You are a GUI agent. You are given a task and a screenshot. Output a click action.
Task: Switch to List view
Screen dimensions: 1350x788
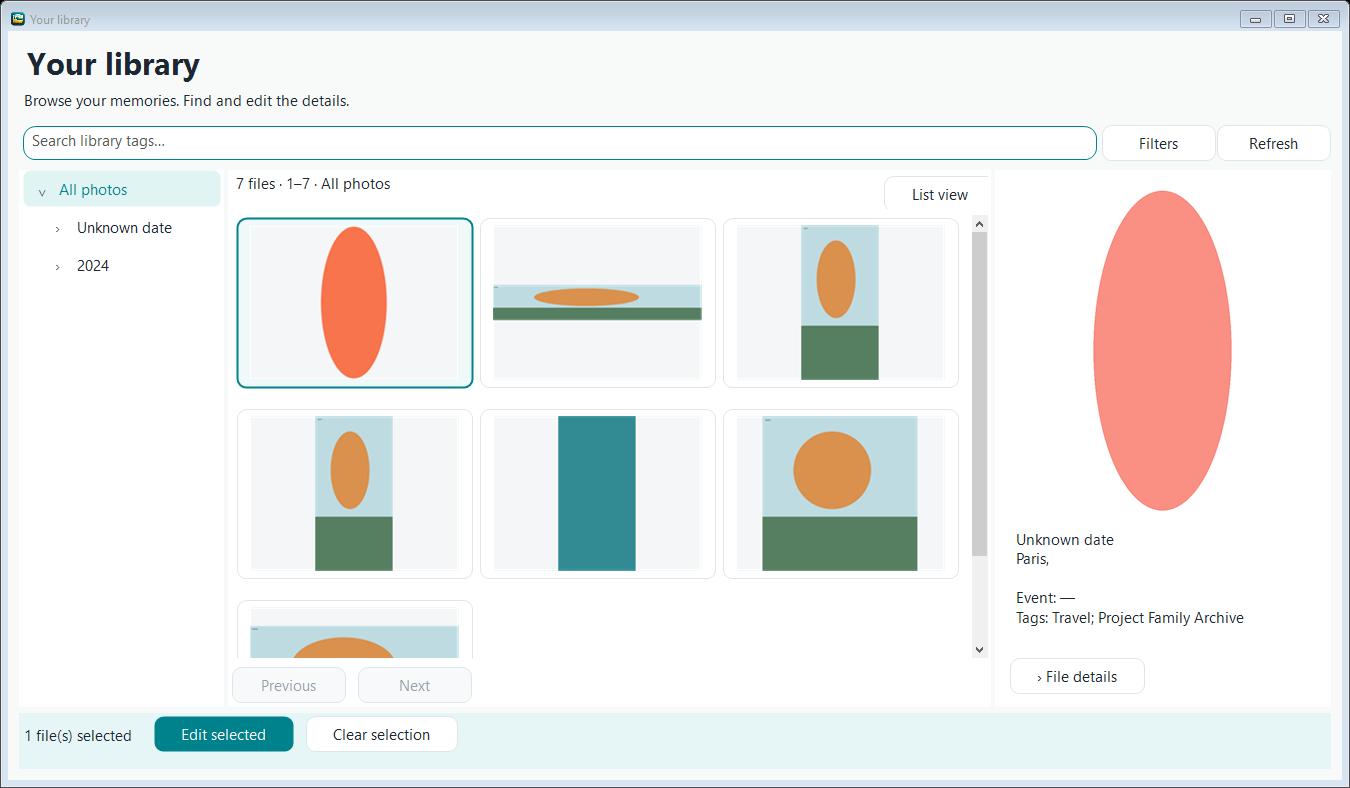click(937, 194)
